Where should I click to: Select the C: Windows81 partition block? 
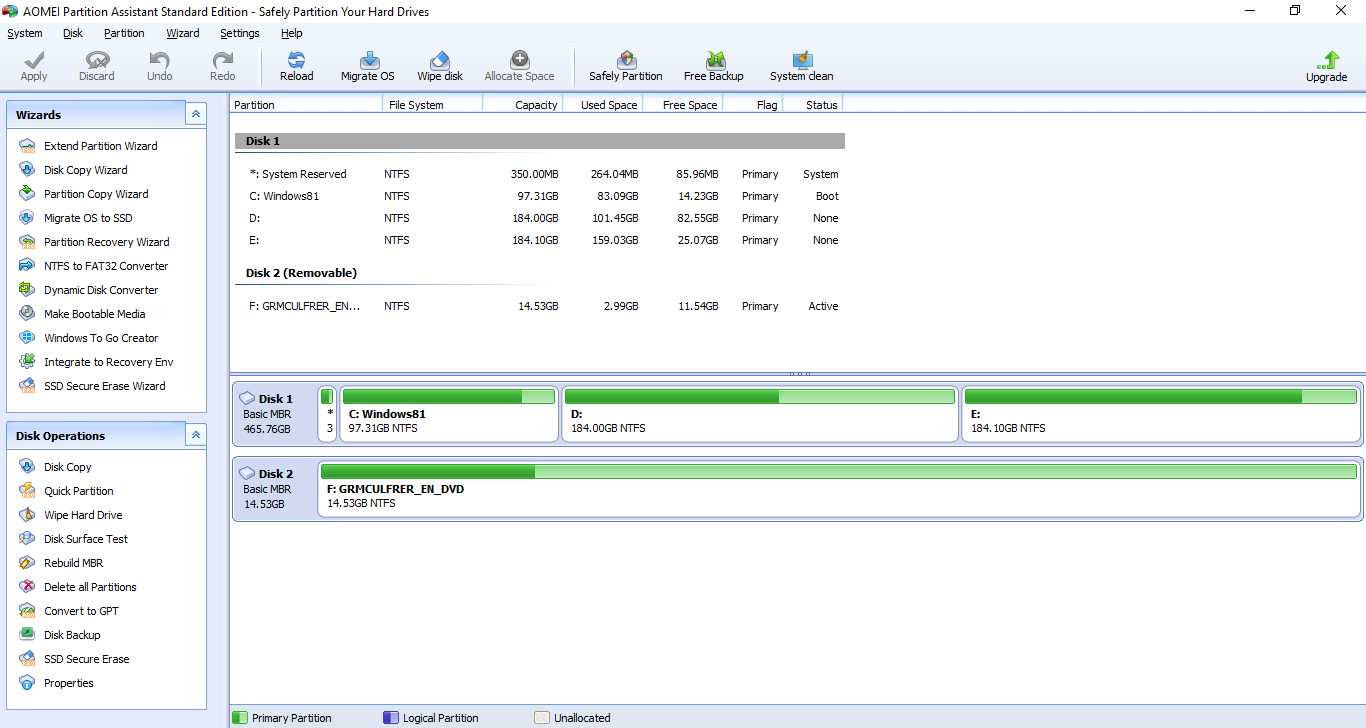point(449,414)
